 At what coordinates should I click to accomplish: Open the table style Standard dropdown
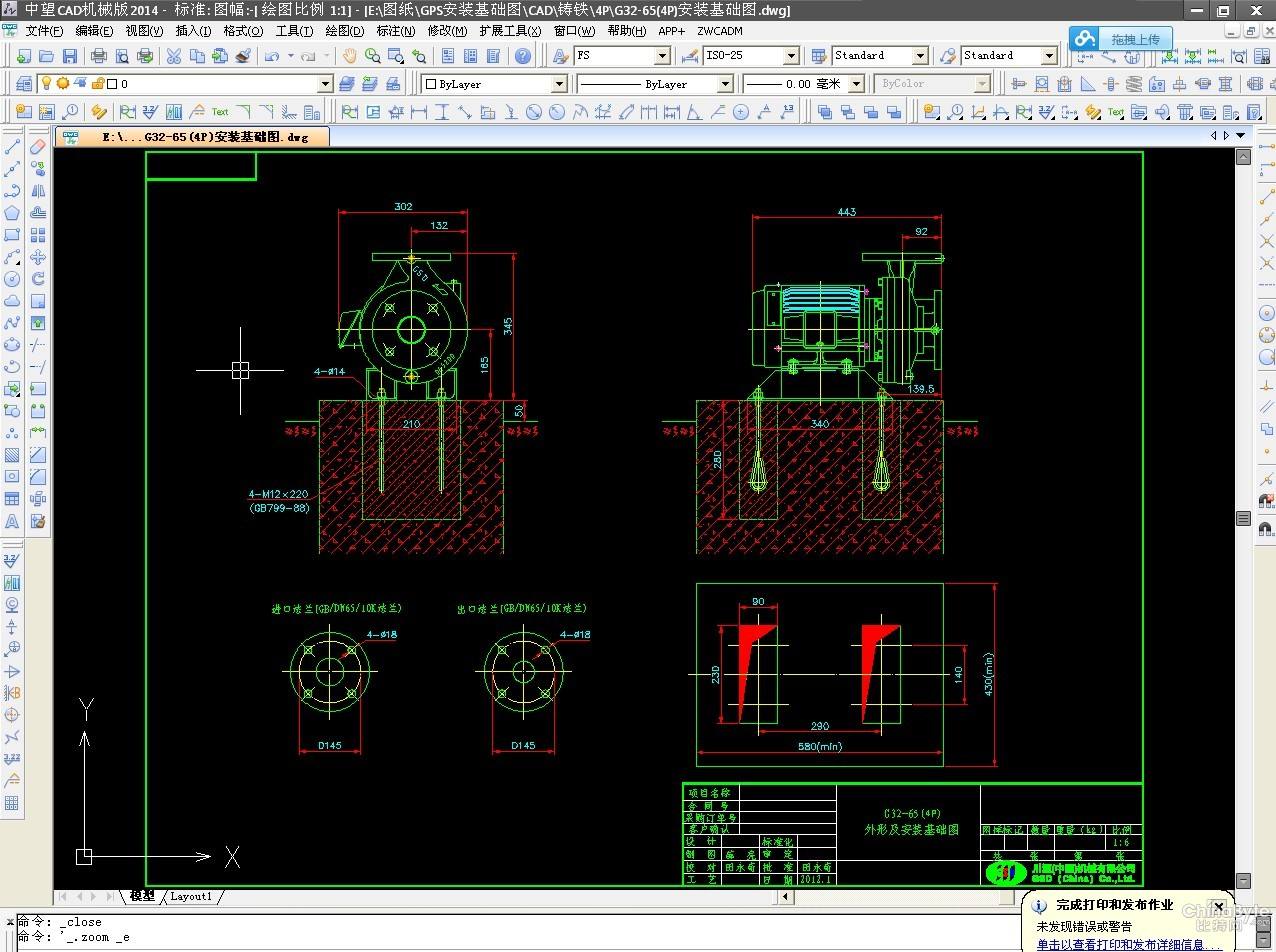click(x=920, y=56)
